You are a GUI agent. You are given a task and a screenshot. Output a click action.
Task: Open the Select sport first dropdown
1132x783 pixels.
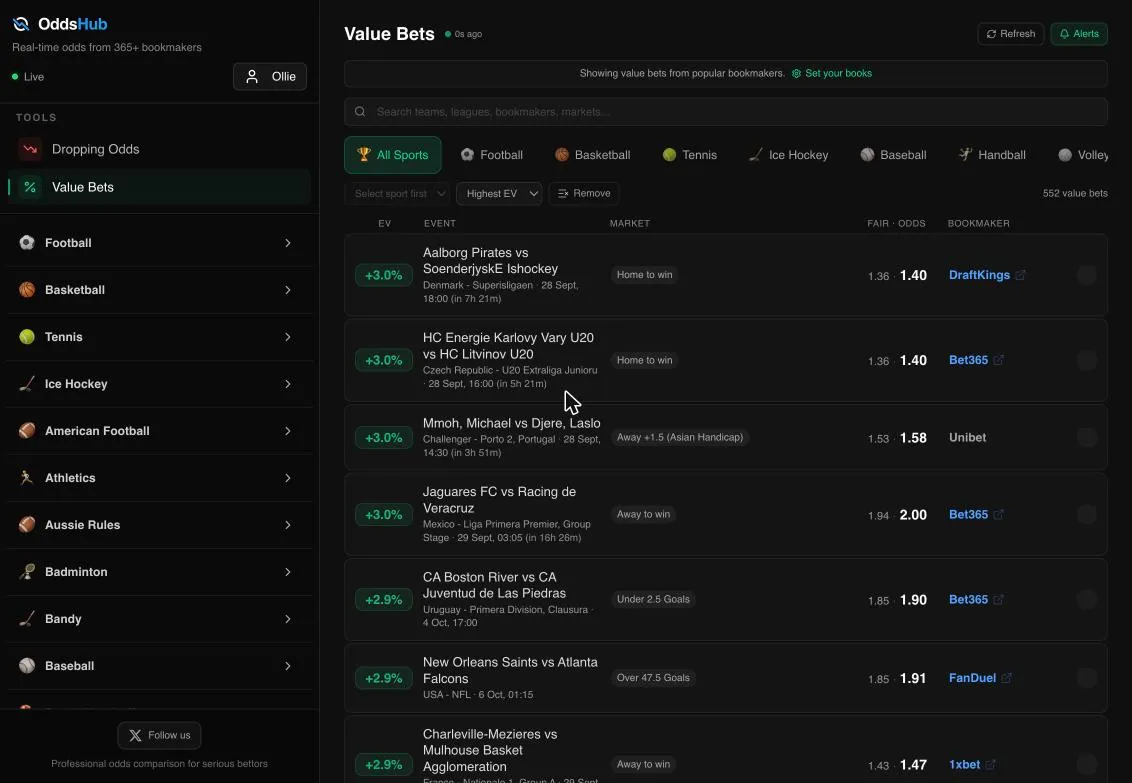(398, 193)
